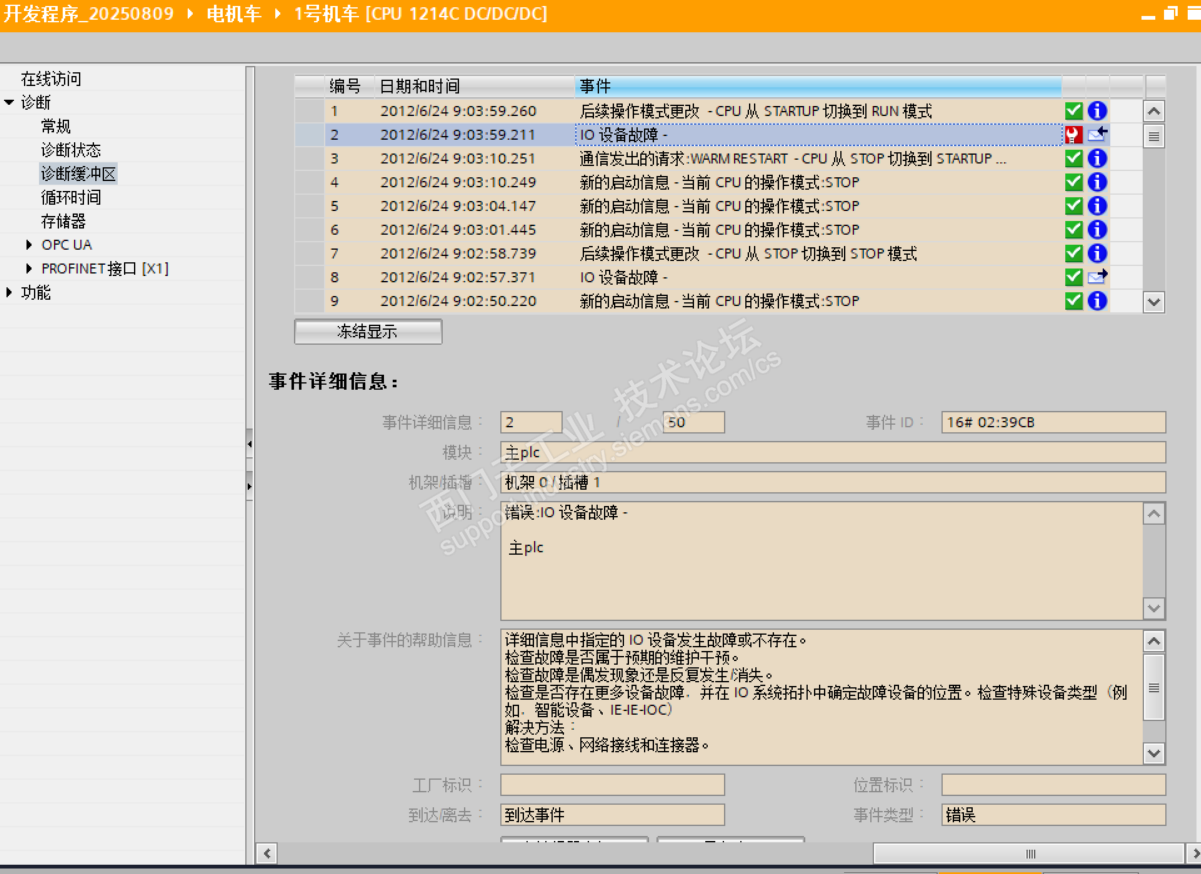Collapse navigation pane with left splitter arrow

(249, 442)
